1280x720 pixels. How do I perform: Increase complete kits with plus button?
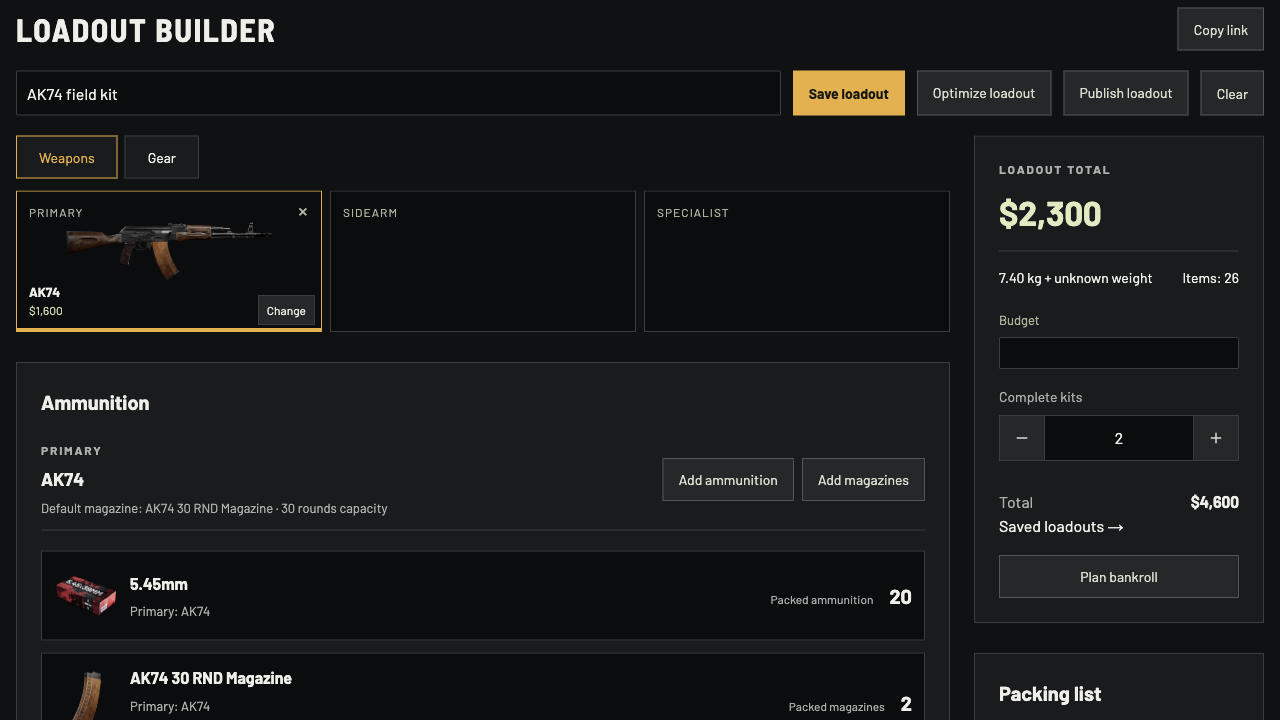coord(1216,438)
